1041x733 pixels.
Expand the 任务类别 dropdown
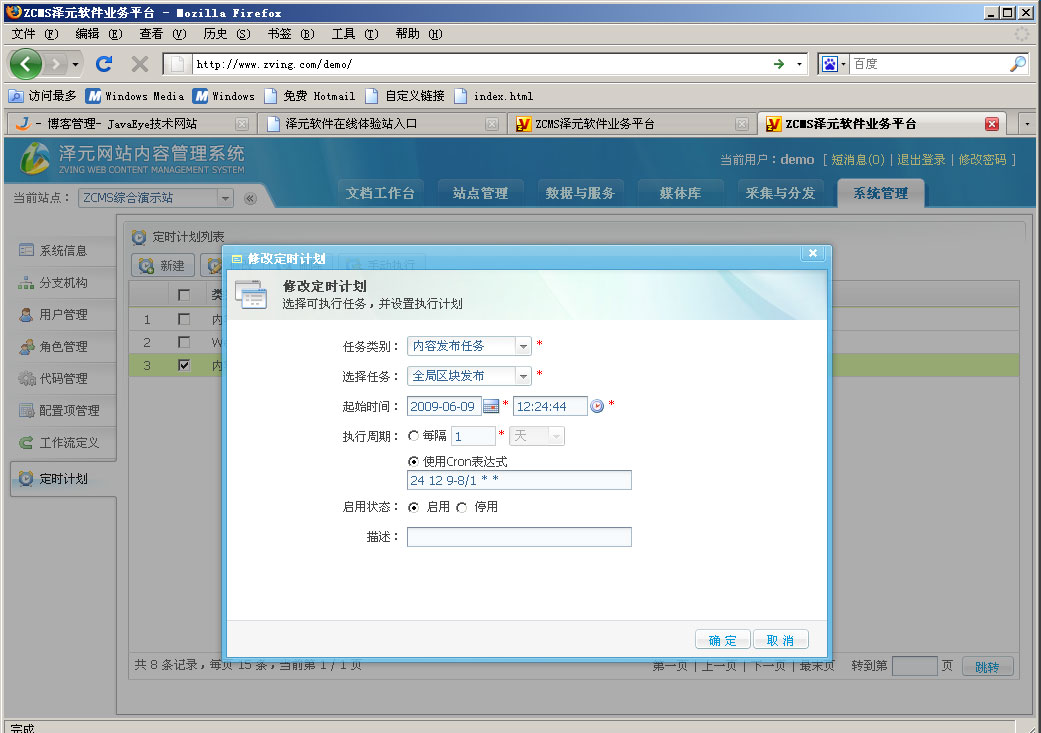[x=523, y=346]
